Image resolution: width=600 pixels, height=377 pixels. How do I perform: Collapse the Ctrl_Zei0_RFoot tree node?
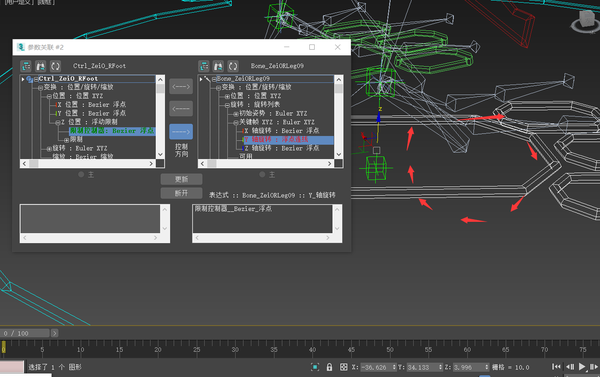[x=36, y=79]
